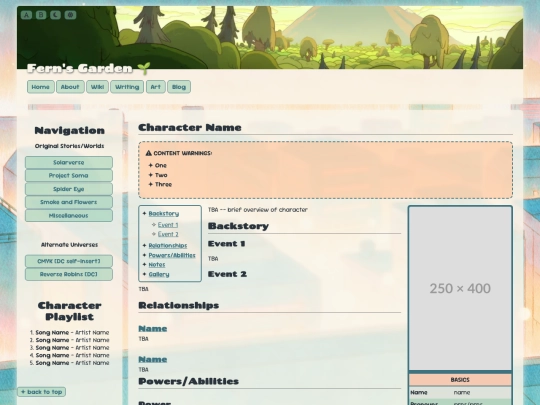
Task: Click the B font toggle in header
Action: (41, 15)
